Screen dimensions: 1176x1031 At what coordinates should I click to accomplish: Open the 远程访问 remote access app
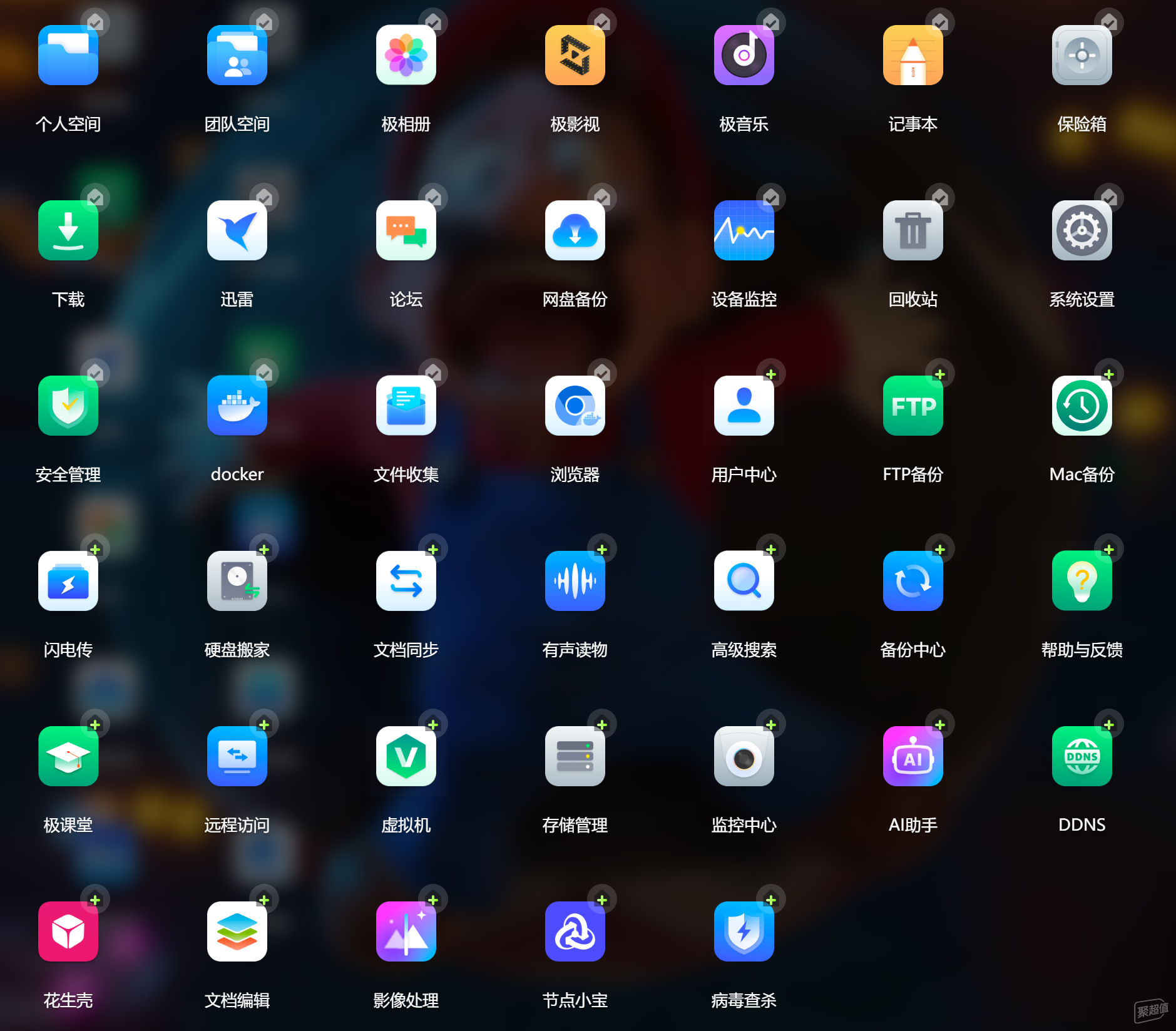(x=237, y=756)
